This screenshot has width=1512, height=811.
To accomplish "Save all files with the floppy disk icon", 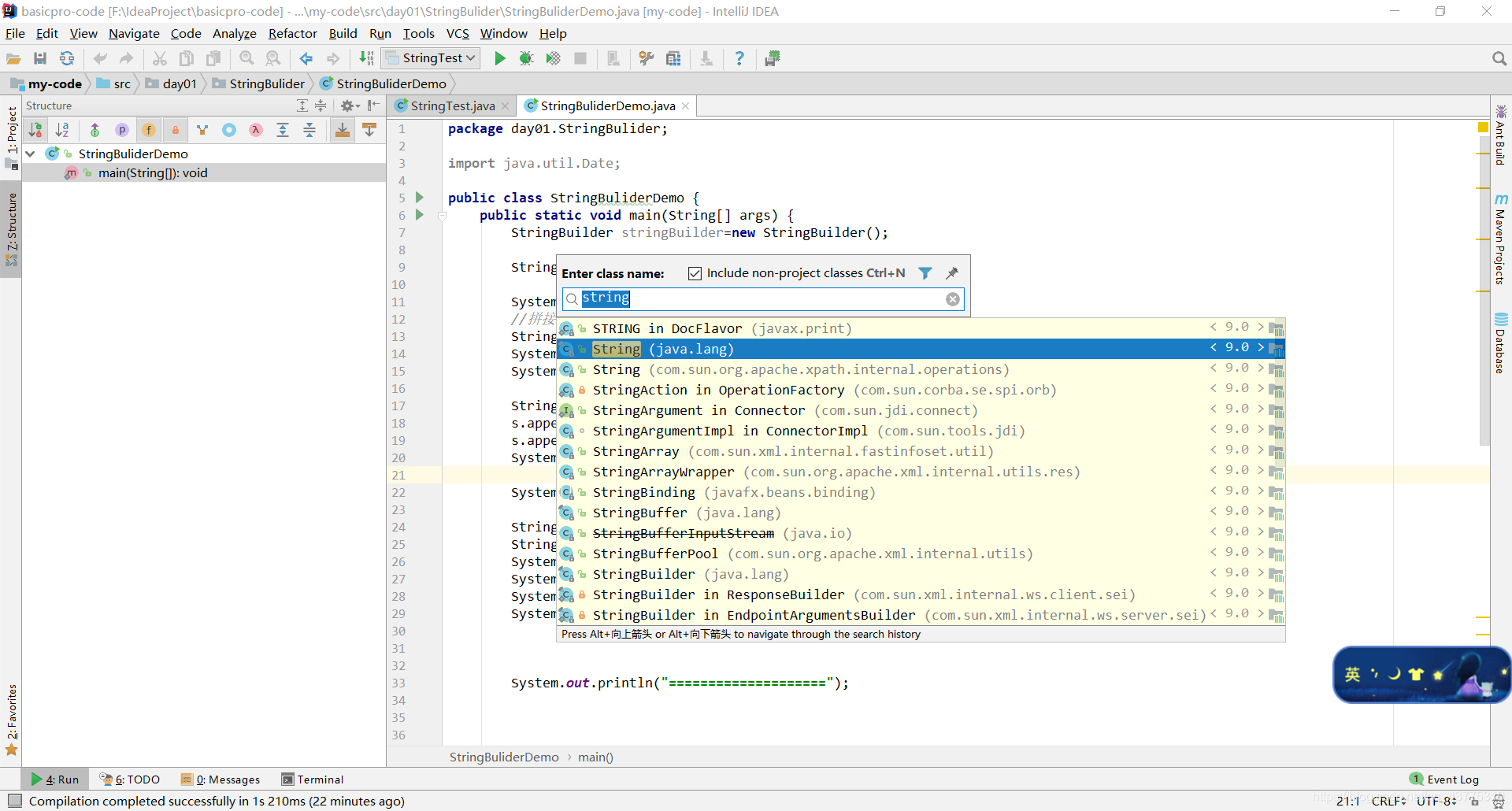I will [x=40, y=59].
